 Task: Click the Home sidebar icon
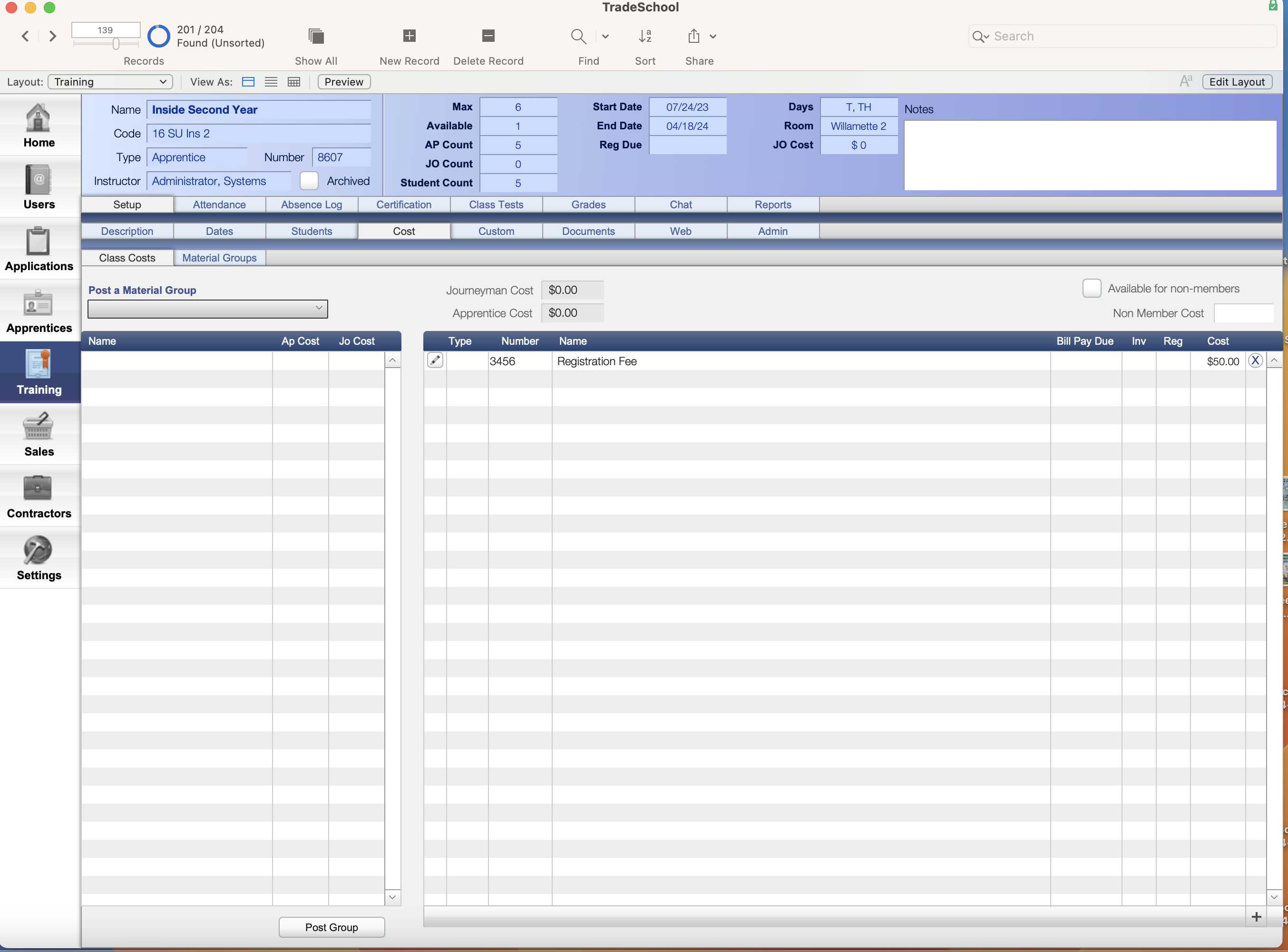[39, 126]
